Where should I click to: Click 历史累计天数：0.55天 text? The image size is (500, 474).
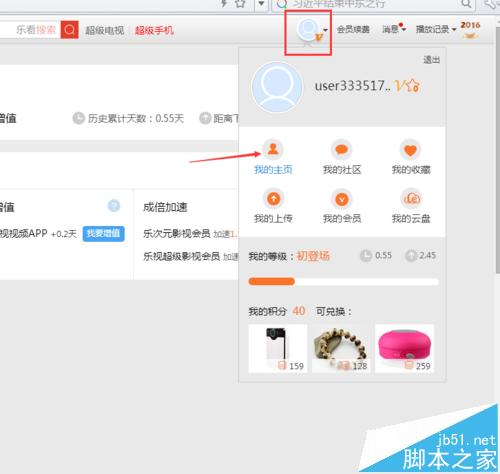coord(136,118)
